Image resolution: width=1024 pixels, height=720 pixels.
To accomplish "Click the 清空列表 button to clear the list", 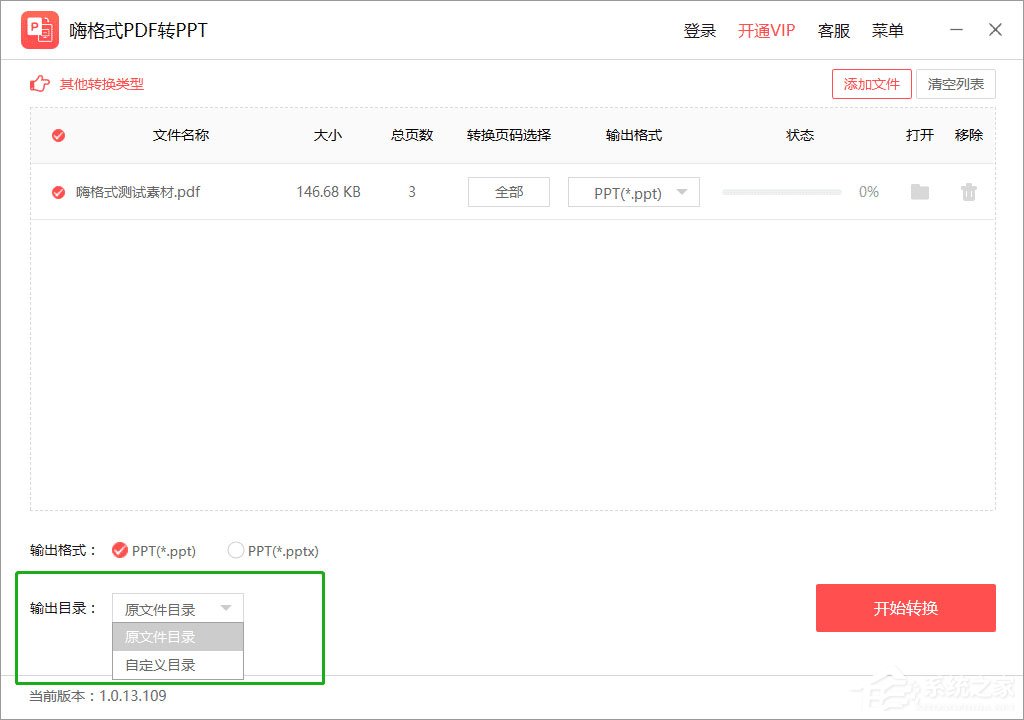I will pyautogui.click(x=955, y=84).
